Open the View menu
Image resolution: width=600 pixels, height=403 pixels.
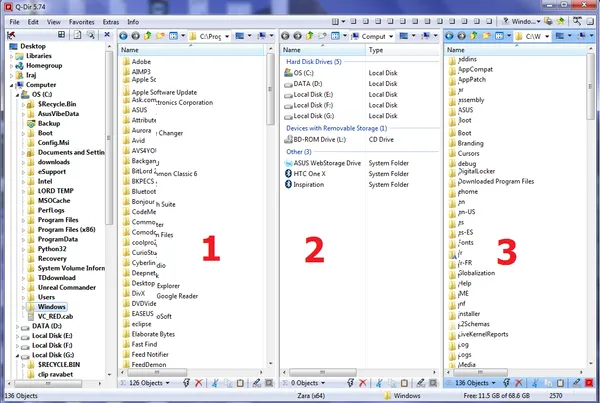(54, 22)
